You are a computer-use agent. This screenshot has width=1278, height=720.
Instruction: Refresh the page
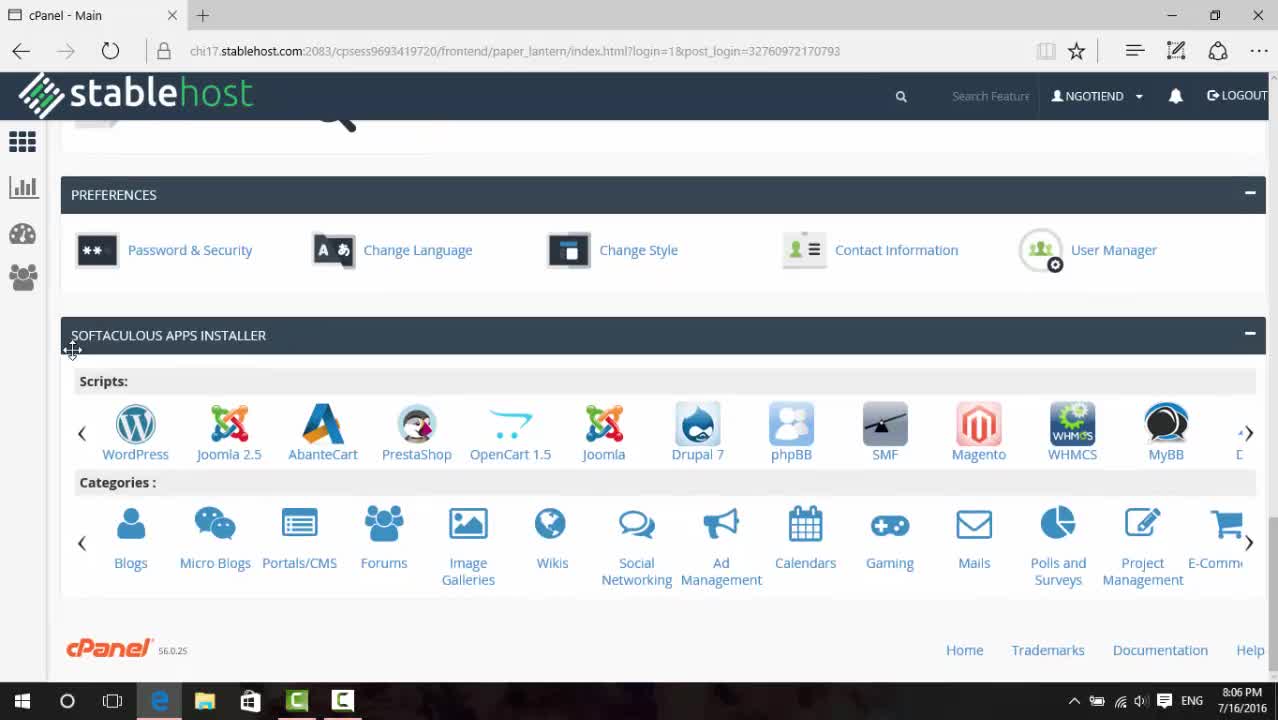coord(110,51)
